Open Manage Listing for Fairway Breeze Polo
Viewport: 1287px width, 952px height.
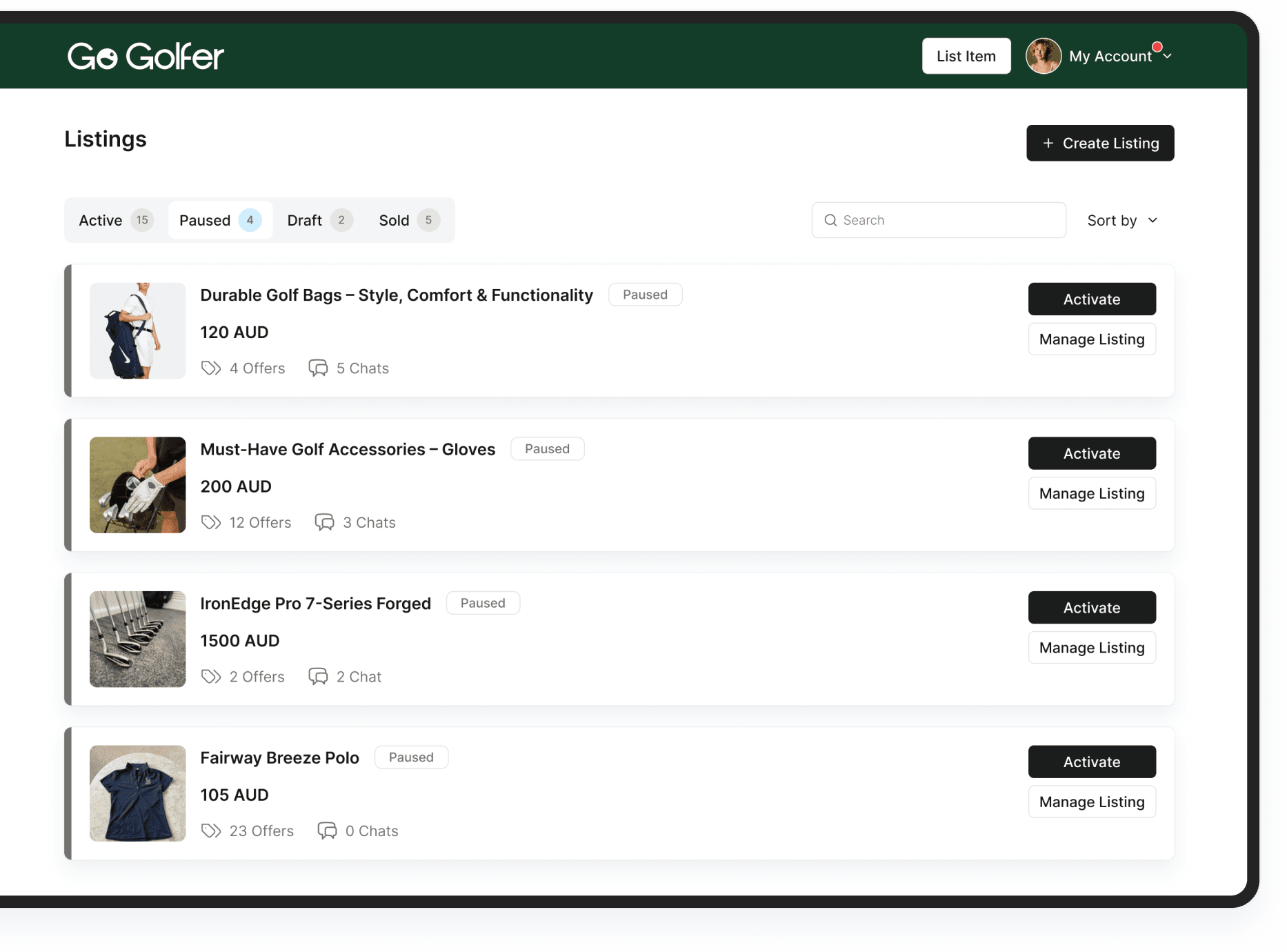(1092, 802)
